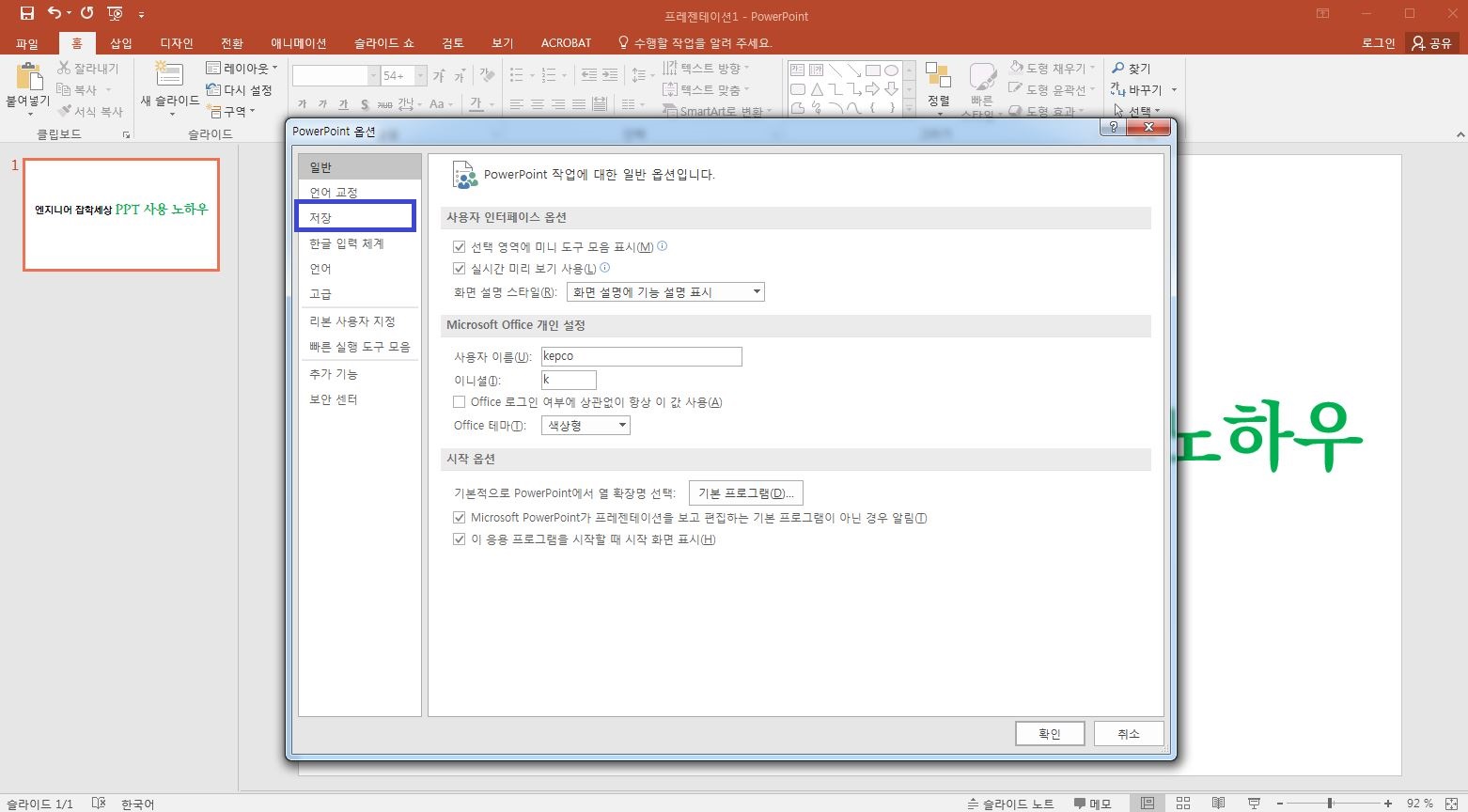This screenshot has width=1468, height=812.
Task: Switch to the Insert (삽입) tab
Action: (x=121, y=43)
